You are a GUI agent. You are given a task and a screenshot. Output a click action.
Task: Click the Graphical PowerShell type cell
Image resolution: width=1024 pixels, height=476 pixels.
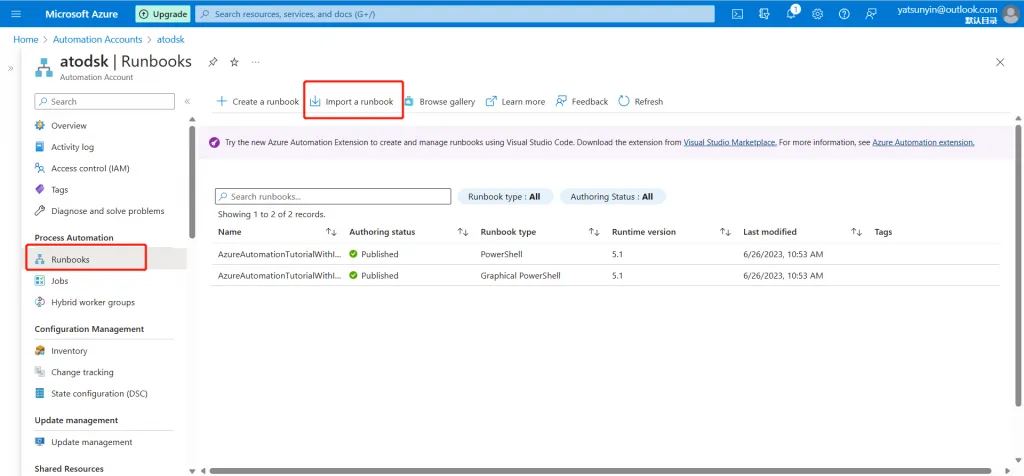coord(520,276)
